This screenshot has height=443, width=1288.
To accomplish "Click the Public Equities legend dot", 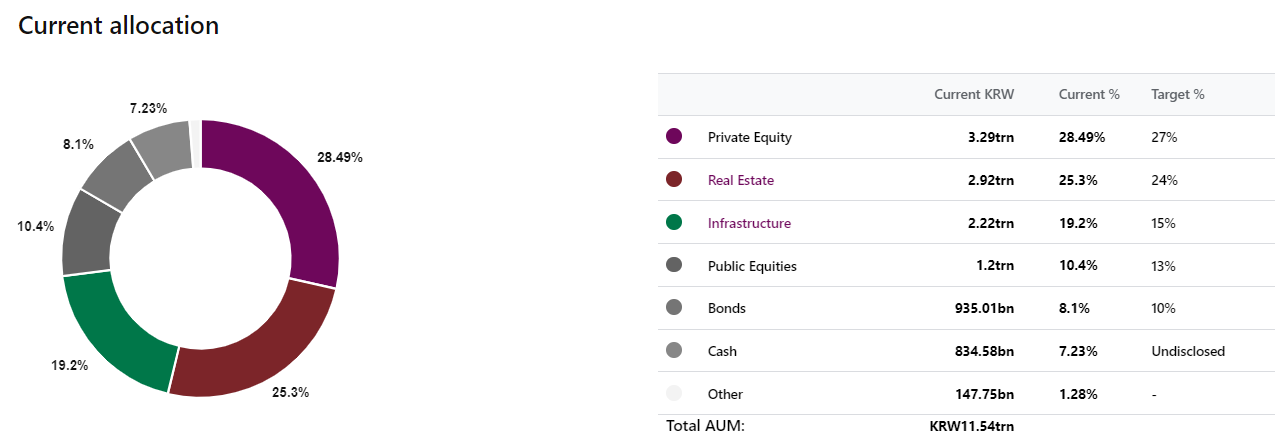I will click(674, 265).
